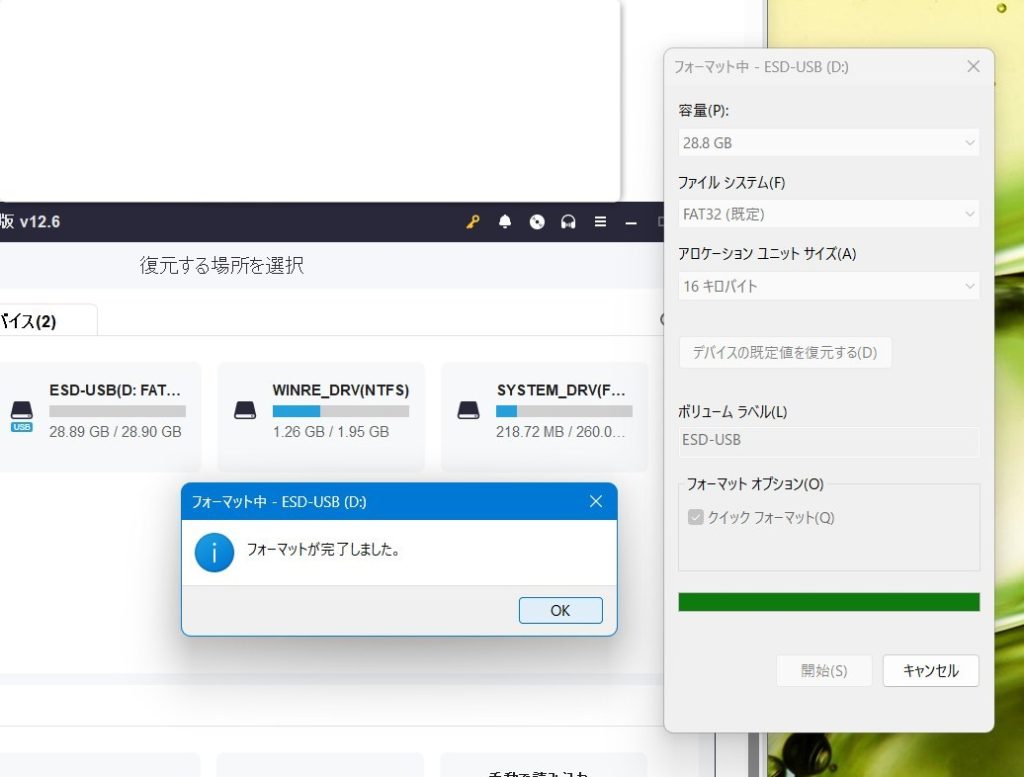This screenshot has height=777, width=1024.
Task: Switch to the デバイス(2) tab
Action: point(40,321)
